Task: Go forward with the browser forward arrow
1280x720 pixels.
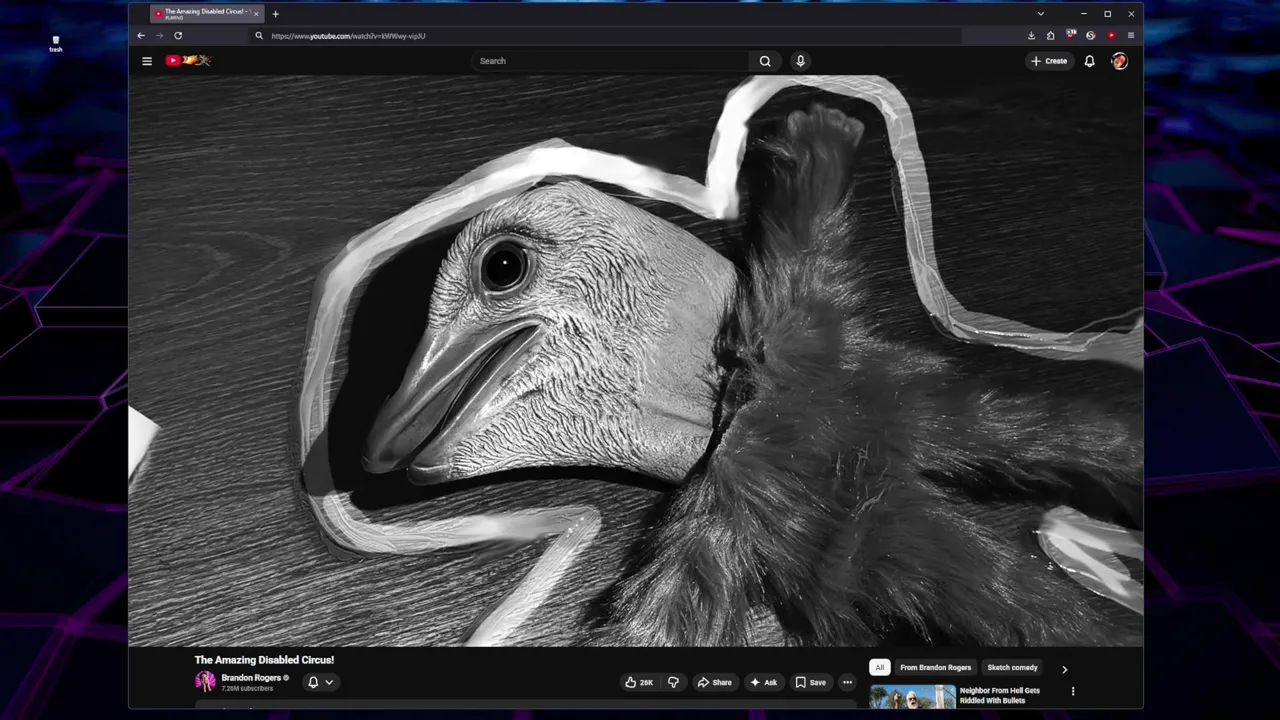Action: (159, 35)
